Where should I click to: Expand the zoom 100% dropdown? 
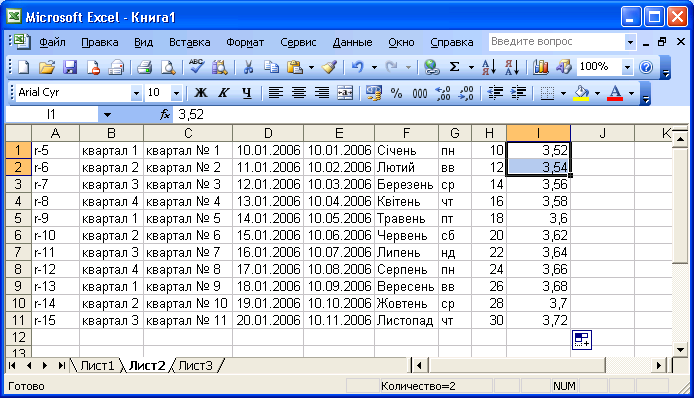pos(627,67)
